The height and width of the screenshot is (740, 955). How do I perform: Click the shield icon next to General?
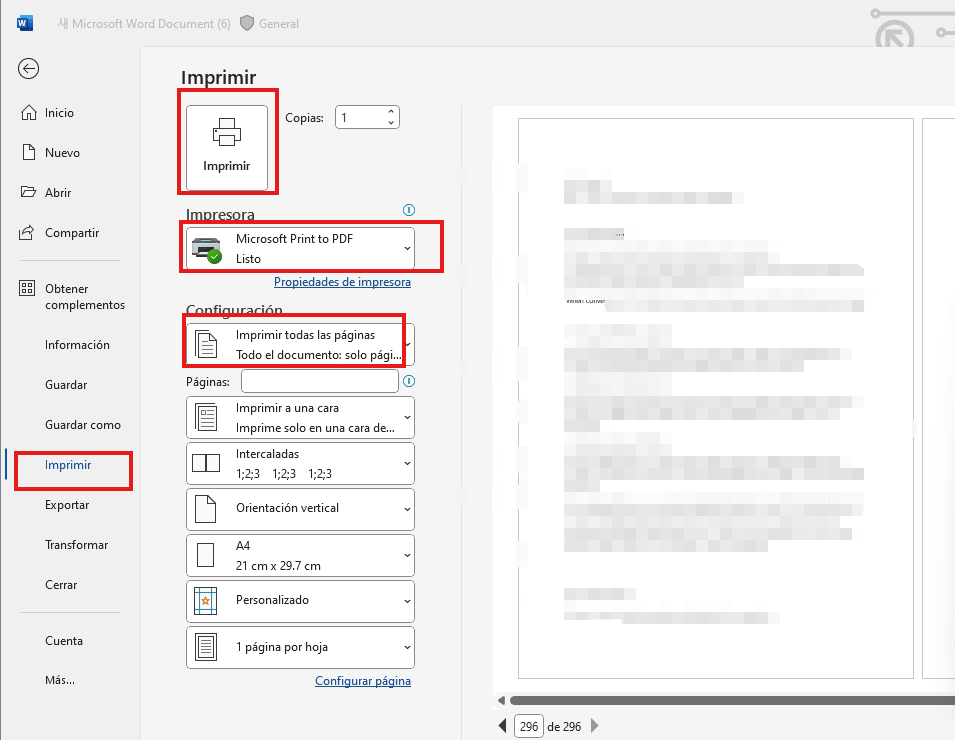[247, 24]
